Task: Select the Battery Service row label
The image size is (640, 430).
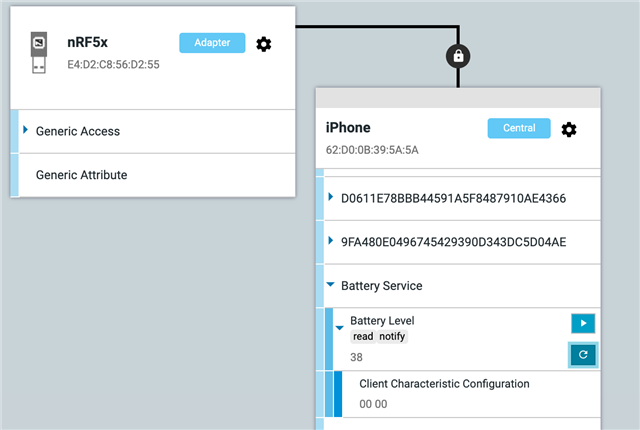Action: 382,286
